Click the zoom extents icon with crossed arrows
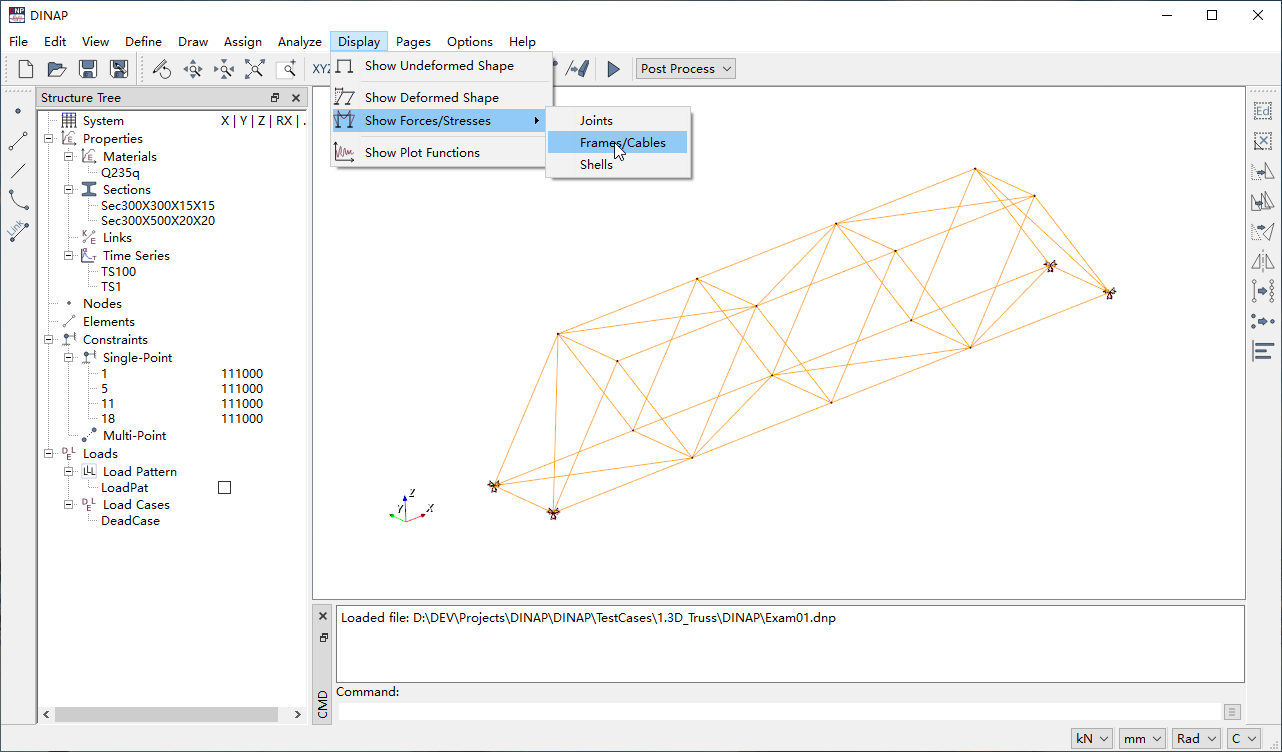The image size is (1282, 752). (x=255, y=69)
